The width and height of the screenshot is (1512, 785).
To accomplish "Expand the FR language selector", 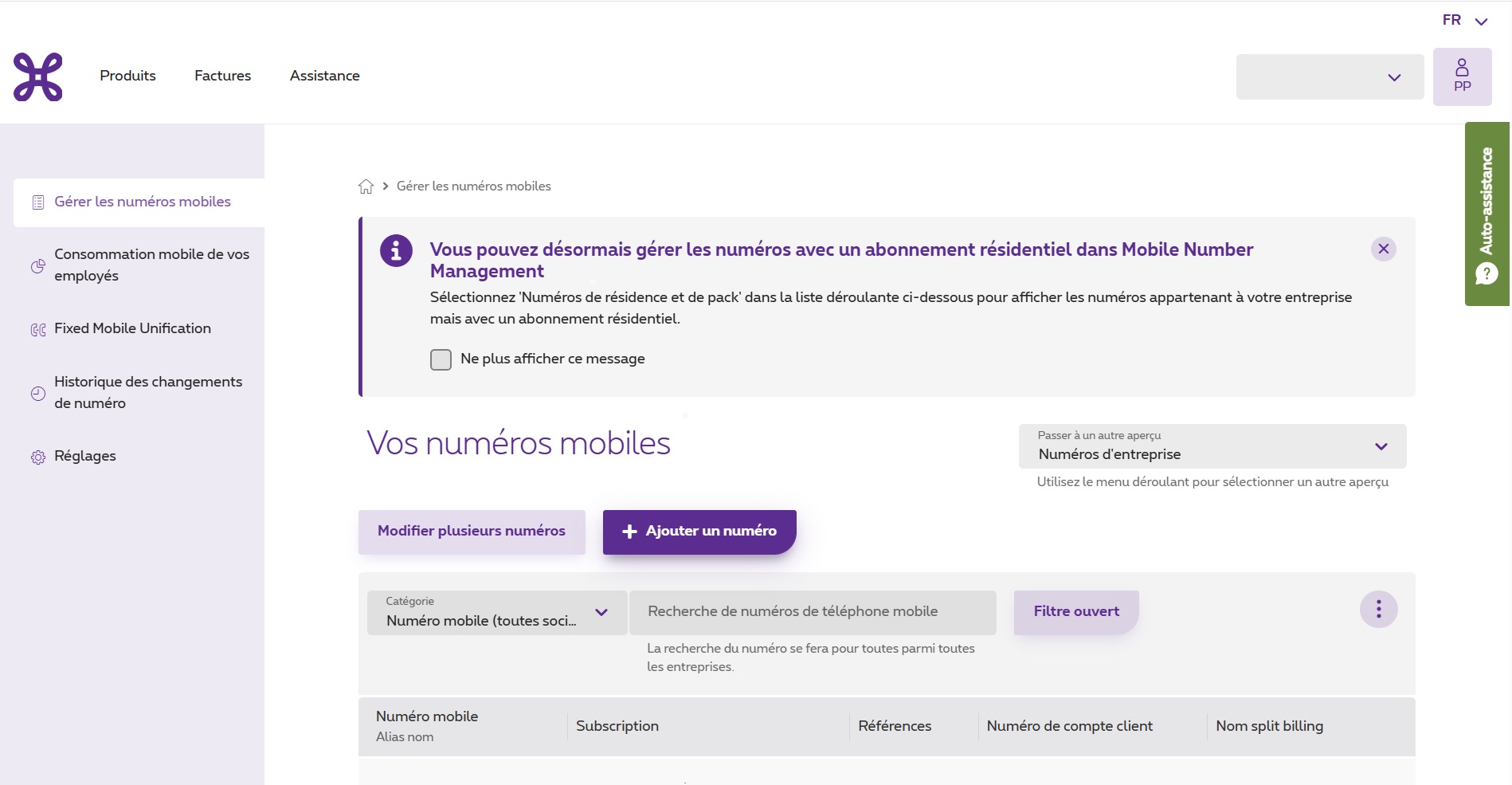I will point(1464,21).
